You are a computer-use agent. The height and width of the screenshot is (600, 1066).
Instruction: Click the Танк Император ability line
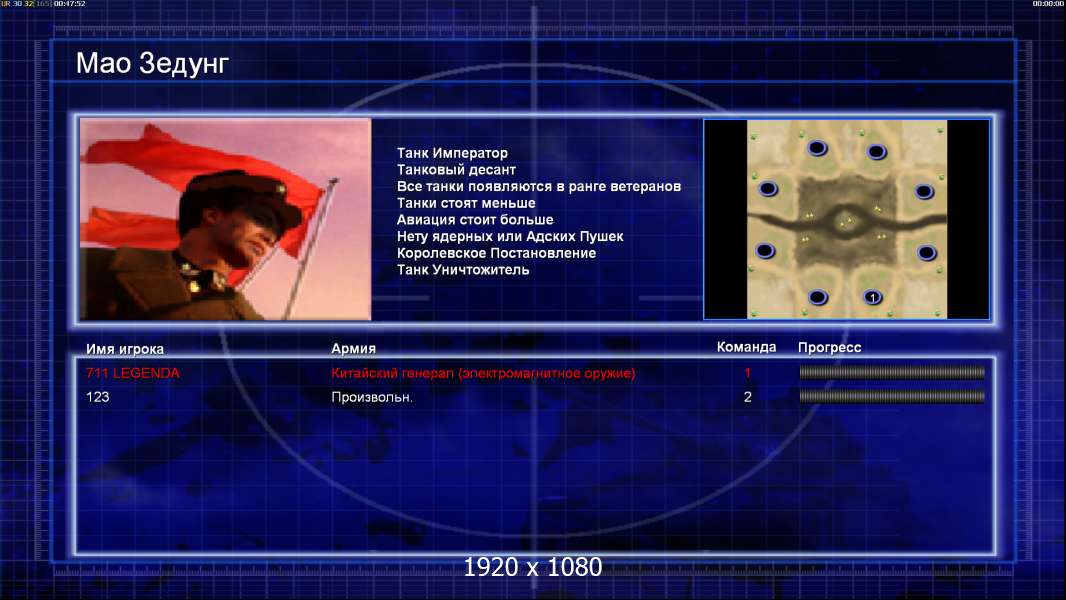452,153
